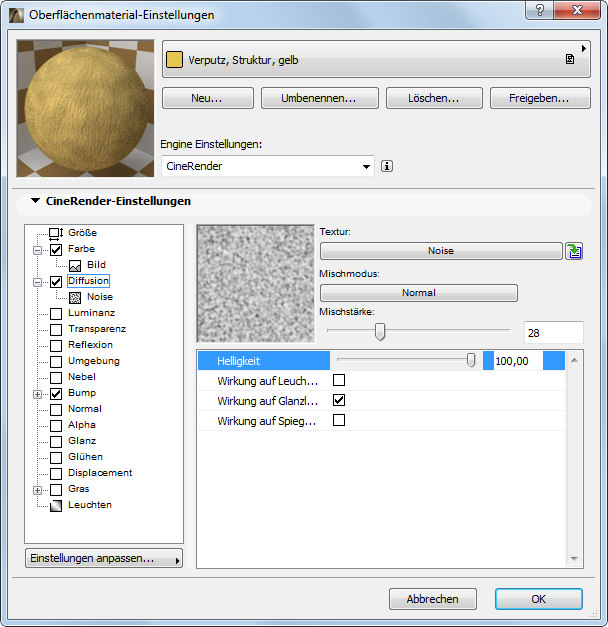Click the noise texture preview image
The height and width of the screenshot is (627, 608).
coord(256,284)
